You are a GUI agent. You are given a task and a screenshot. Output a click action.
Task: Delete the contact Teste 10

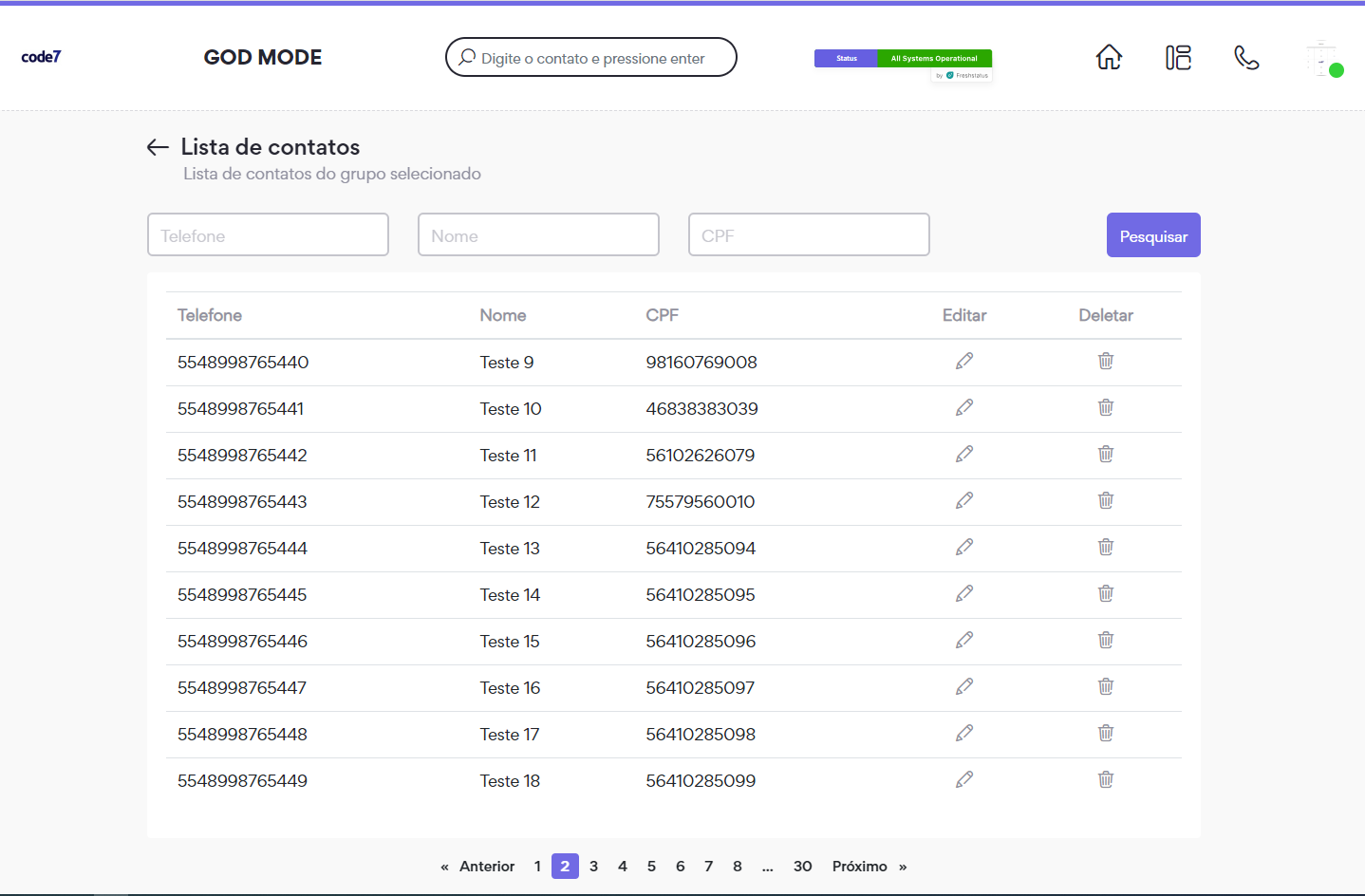(1106, 407)
